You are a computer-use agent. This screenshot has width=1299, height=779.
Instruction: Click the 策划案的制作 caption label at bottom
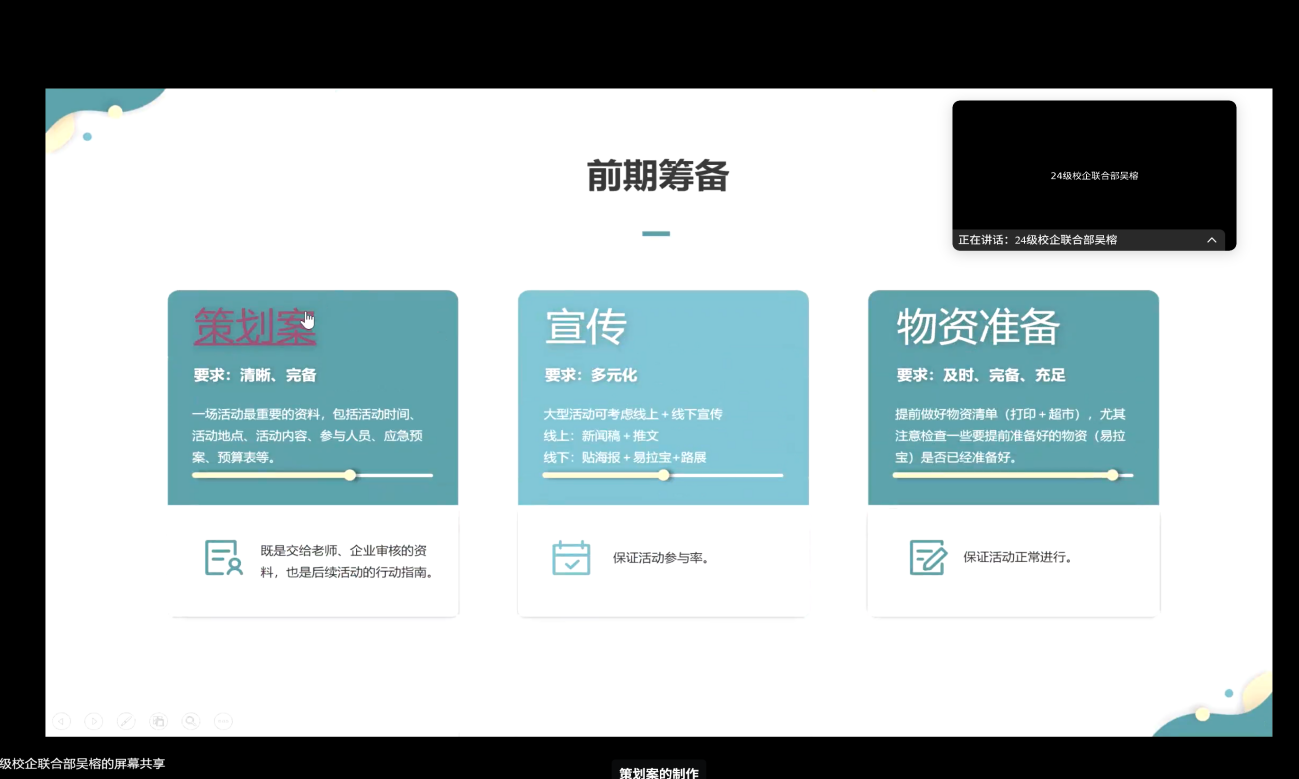(x=658, y=772)
